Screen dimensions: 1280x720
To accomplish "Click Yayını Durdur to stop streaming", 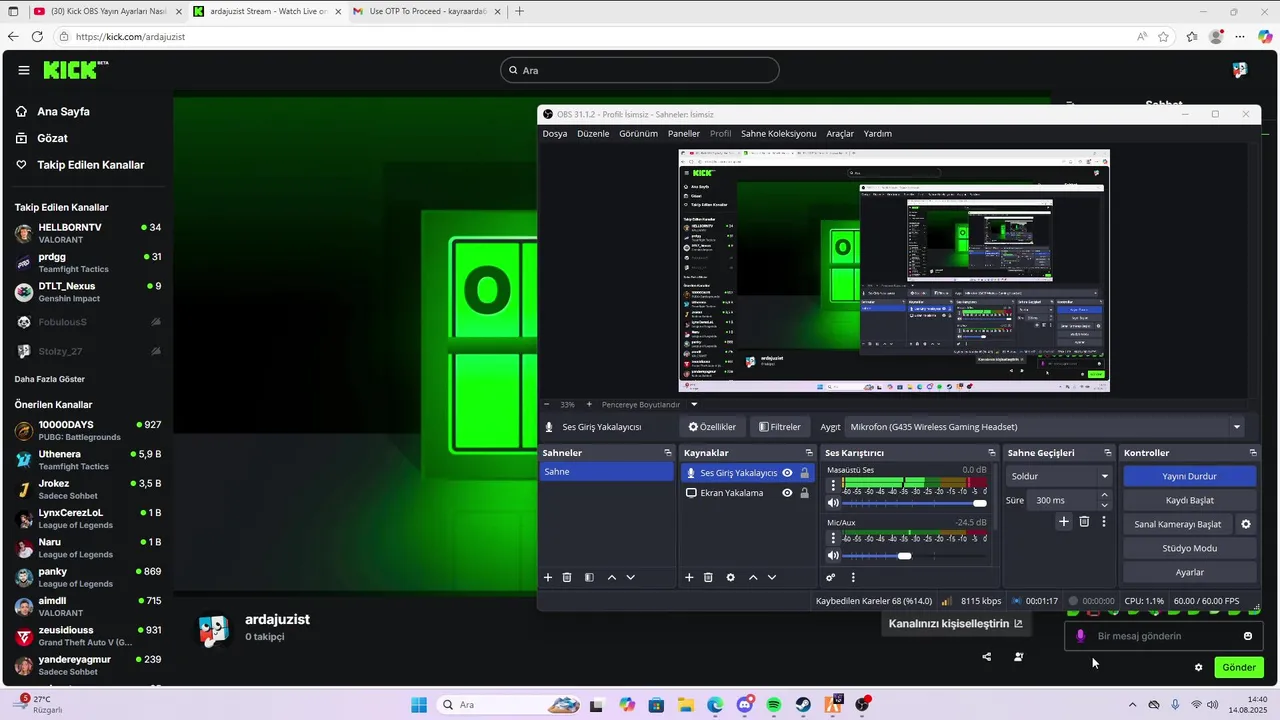I will pos(1189,476).
